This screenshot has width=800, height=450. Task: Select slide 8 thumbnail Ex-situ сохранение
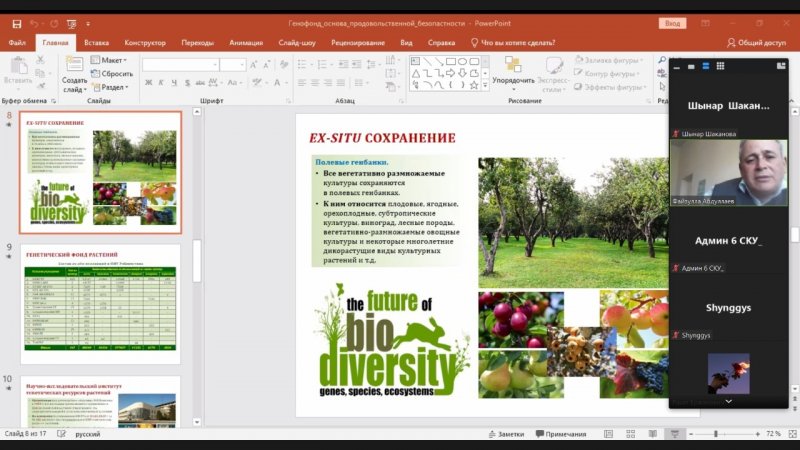click(101, 173)
